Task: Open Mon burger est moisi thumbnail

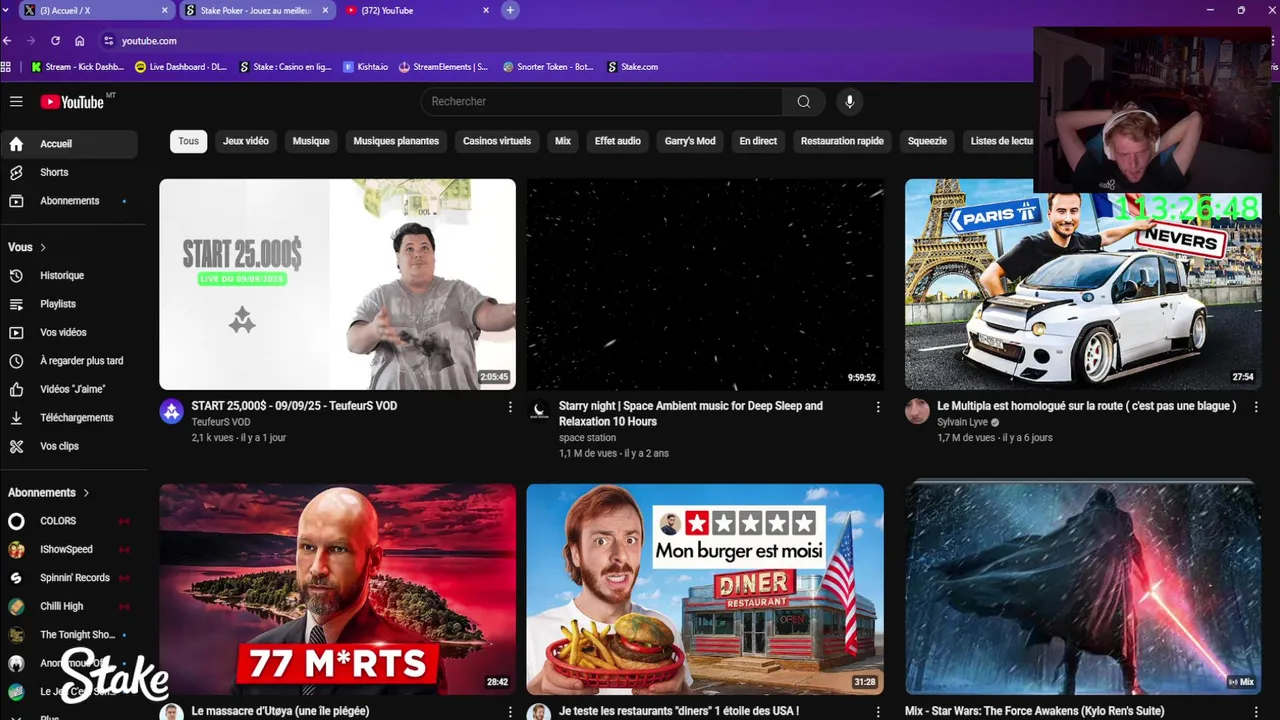Action: [705, 589]
